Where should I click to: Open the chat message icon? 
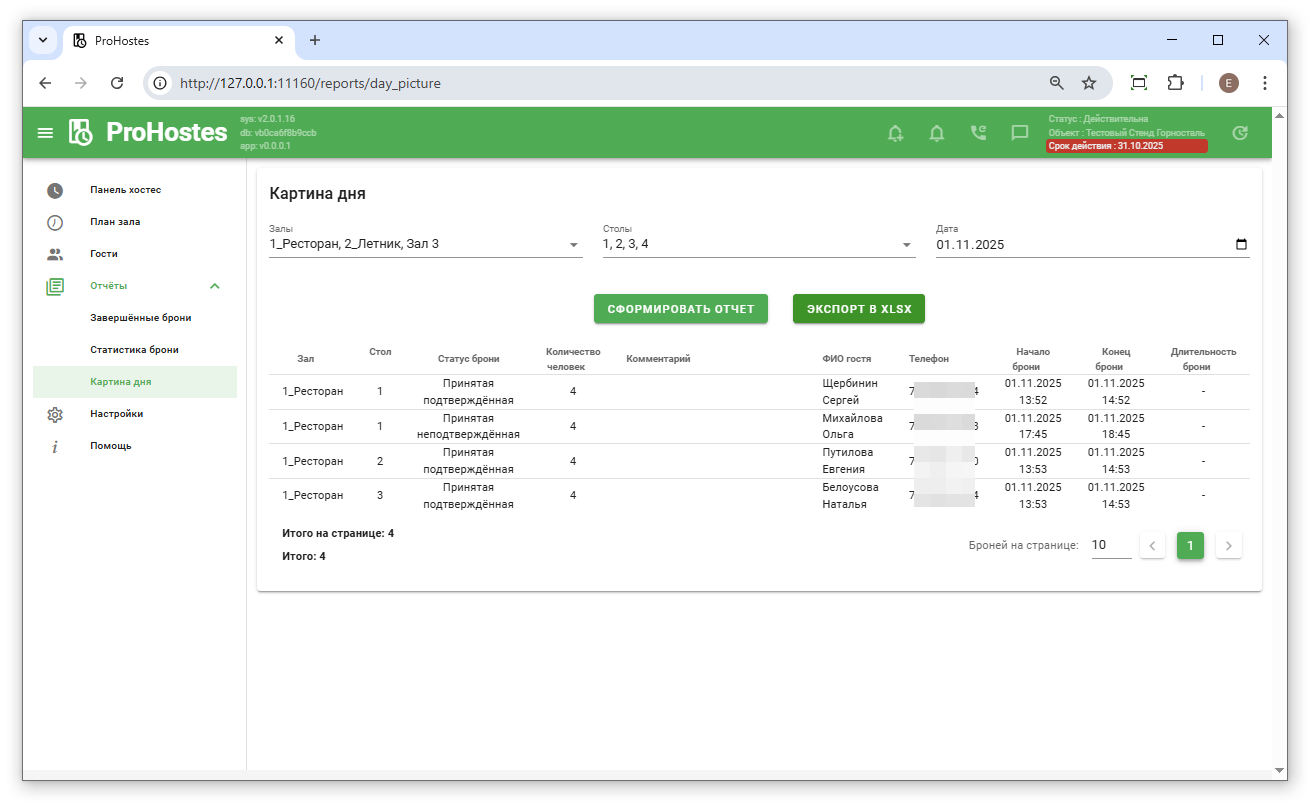point(1019,133)
